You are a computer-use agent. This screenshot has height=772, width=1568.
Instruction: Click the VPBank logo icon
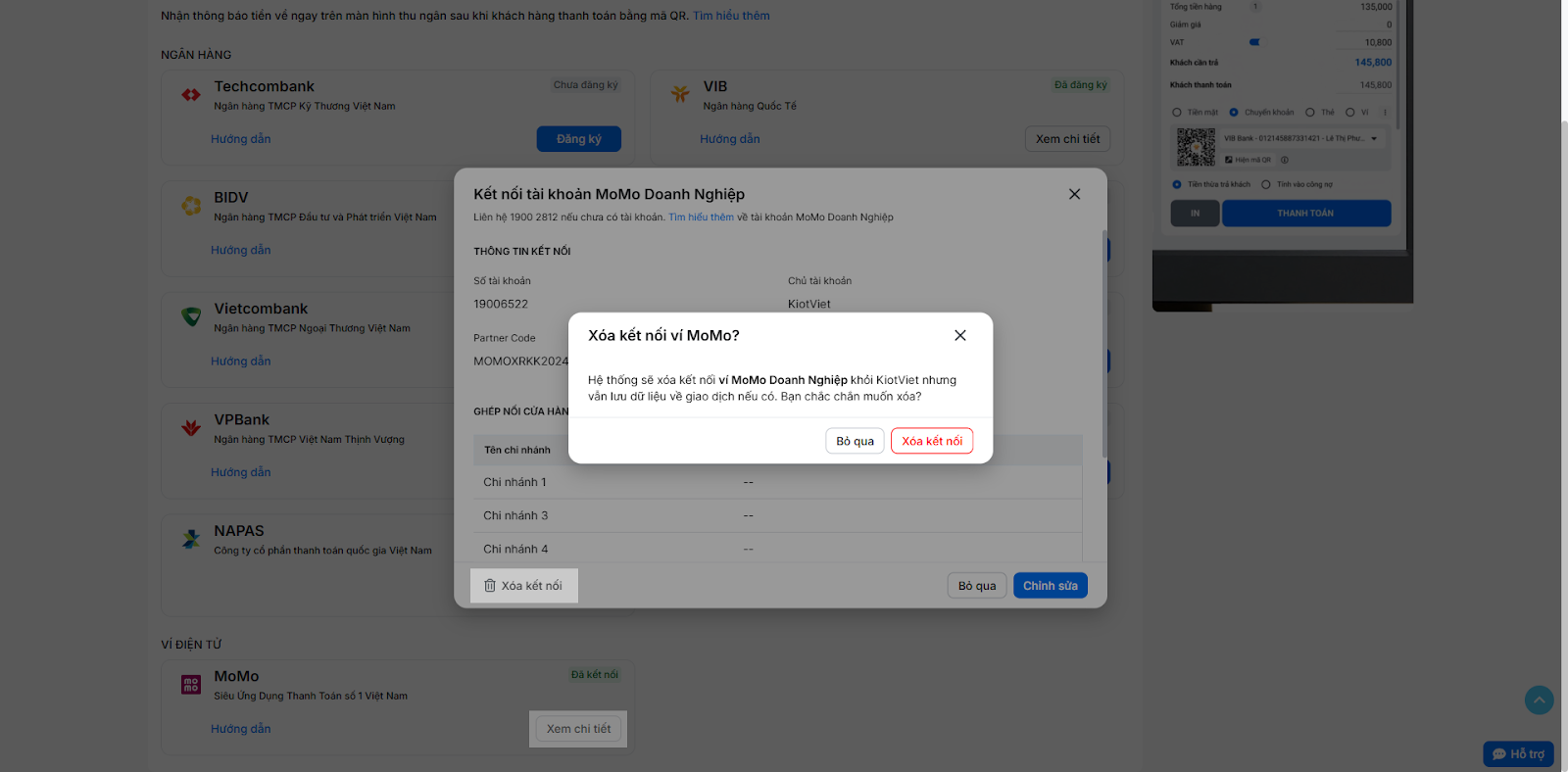(x=191, y=428)
